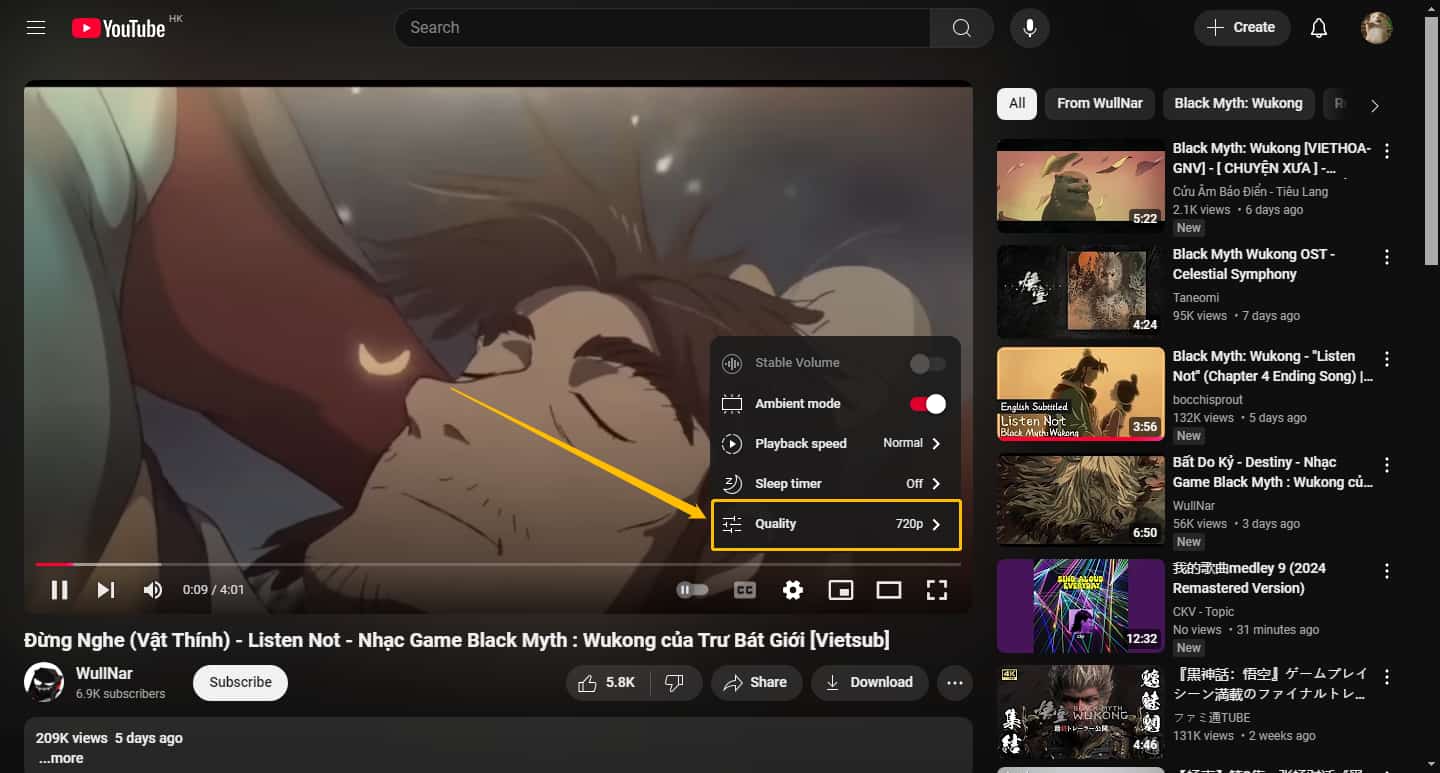The image size is (1440, 773).
Task: Switch to theater mode
Action: (889, 590)
